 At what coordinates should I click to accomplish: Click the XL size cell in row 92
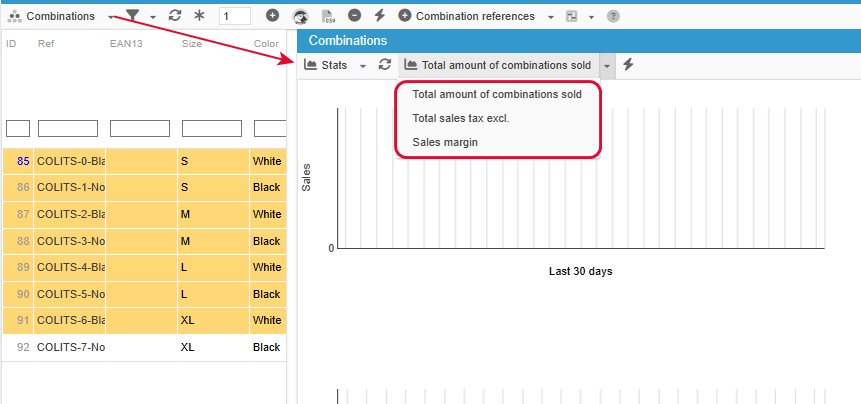click(x=213, y=347)
